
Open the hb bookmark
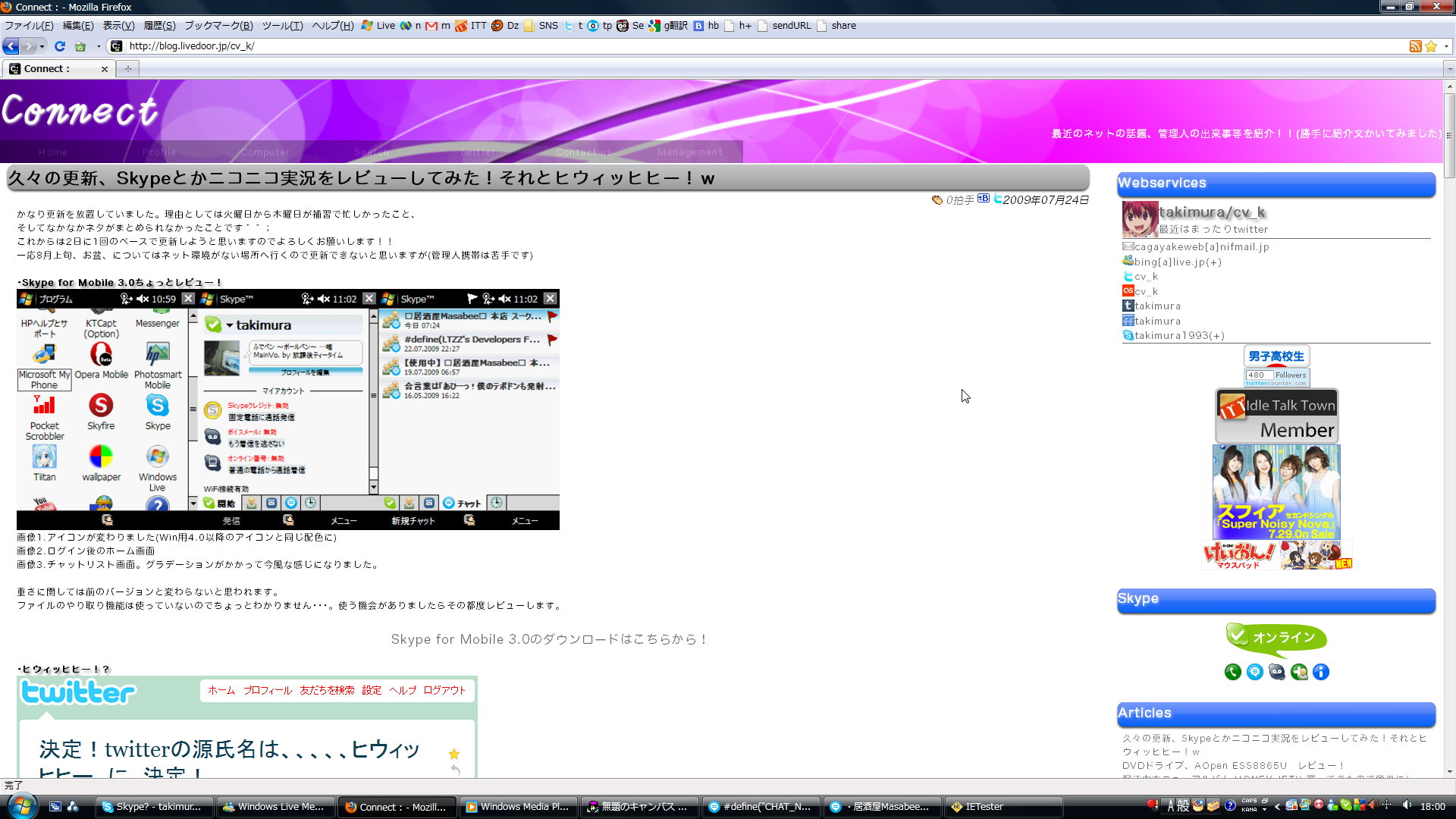(x=706, y=26)
